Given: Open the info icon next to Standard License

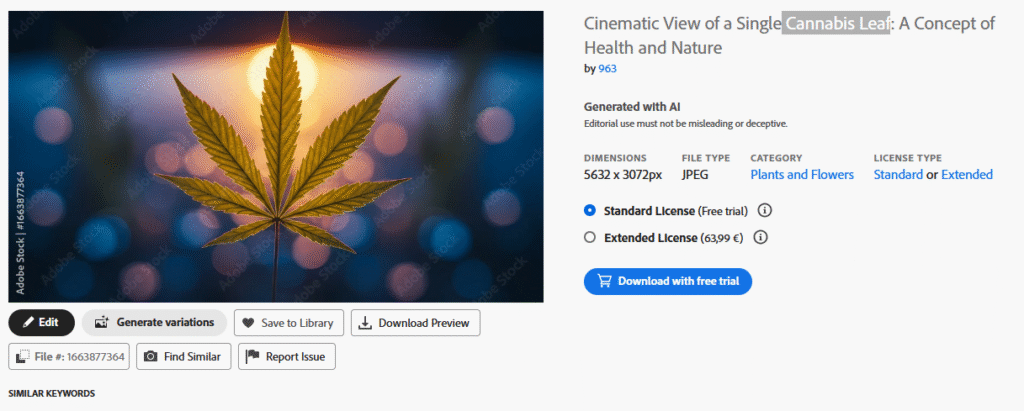Looking at the screenshot, I should pyautogui.click(x=764, y=211).
